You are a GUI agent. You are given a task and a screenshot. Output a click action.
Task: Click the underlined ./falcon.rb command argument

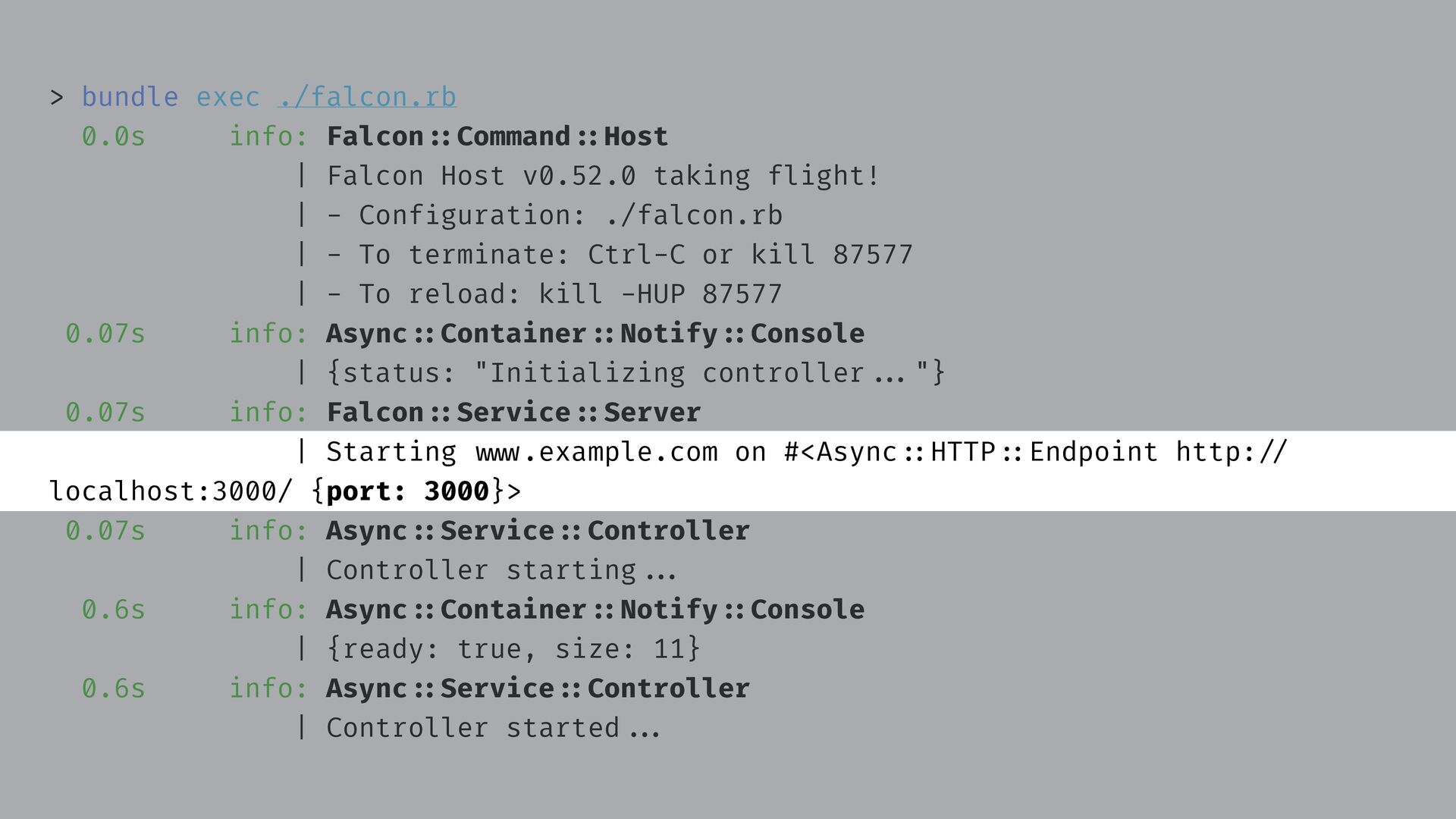(x=367, y=97)
